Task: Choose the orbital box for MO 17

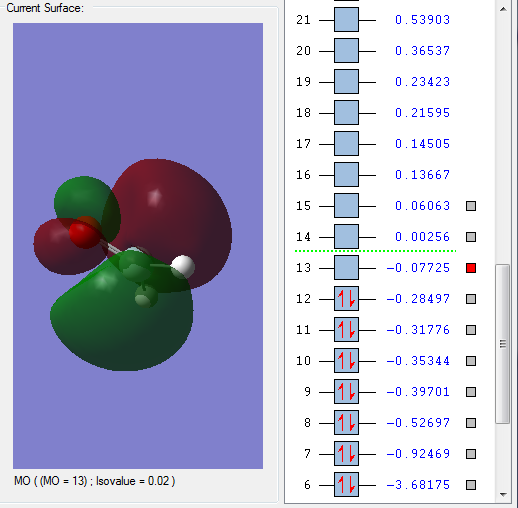Action: coord(346,144)
